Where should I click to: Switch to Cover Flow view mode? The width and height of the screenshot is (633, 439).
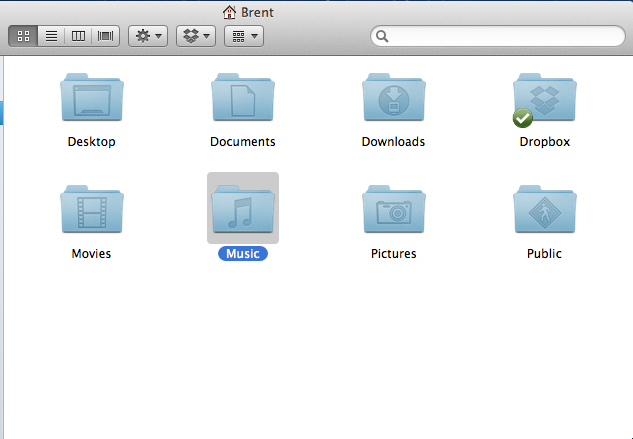pyautogui.click(x=105, y=36)
